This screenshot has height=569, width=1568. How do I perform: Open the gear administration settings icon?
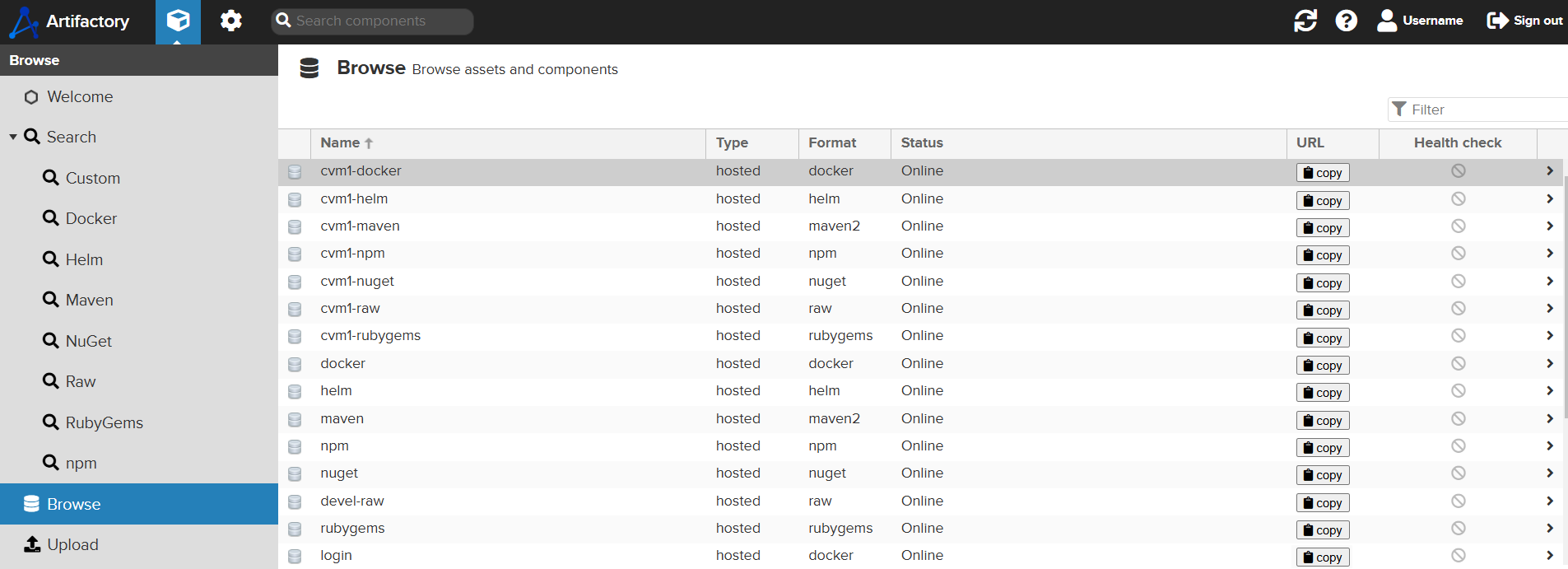(x=231, y=21)
